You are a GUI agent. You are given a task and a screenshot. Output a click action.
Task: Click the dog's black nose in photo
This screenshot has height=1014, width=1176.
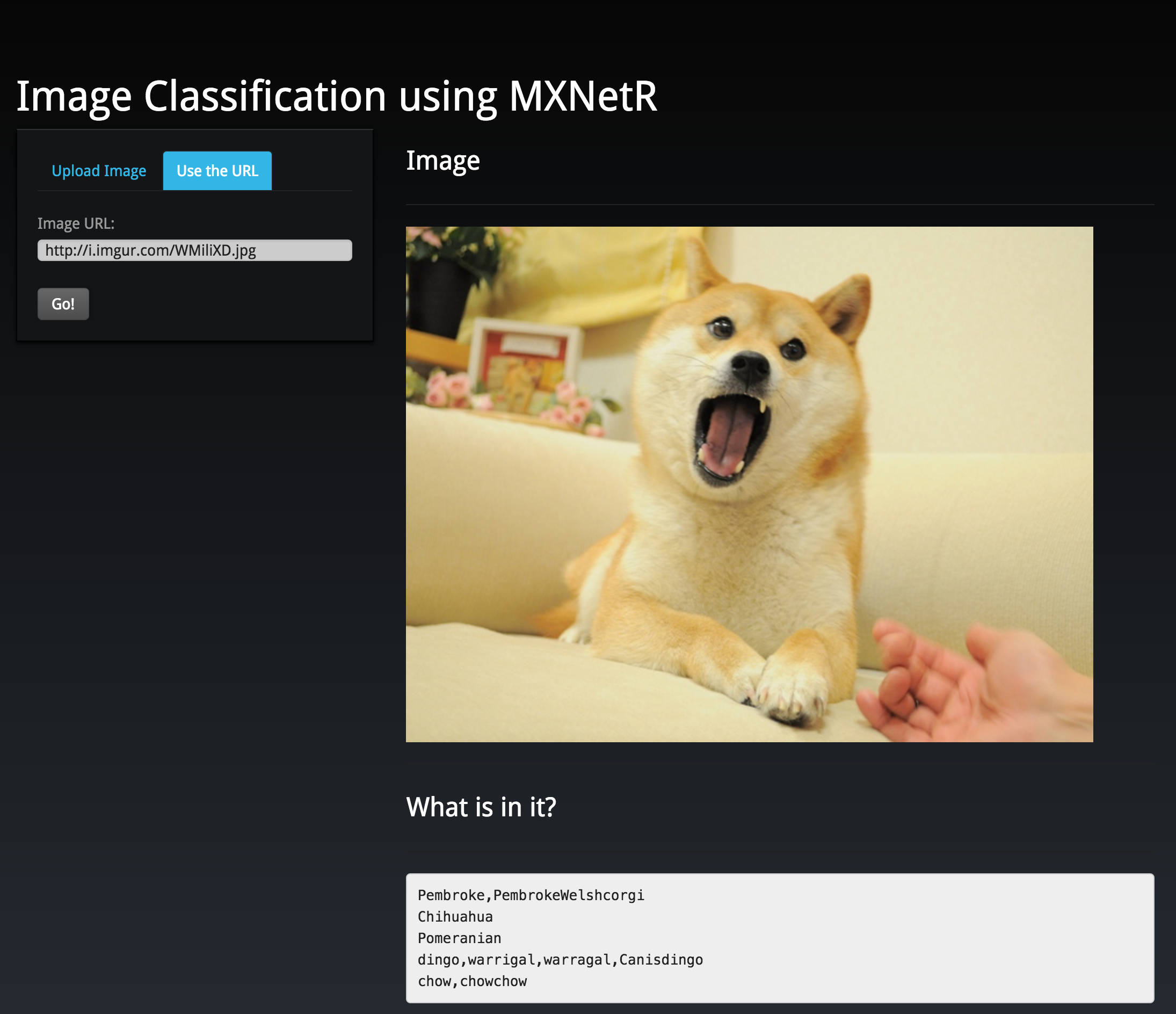point(751,366)
